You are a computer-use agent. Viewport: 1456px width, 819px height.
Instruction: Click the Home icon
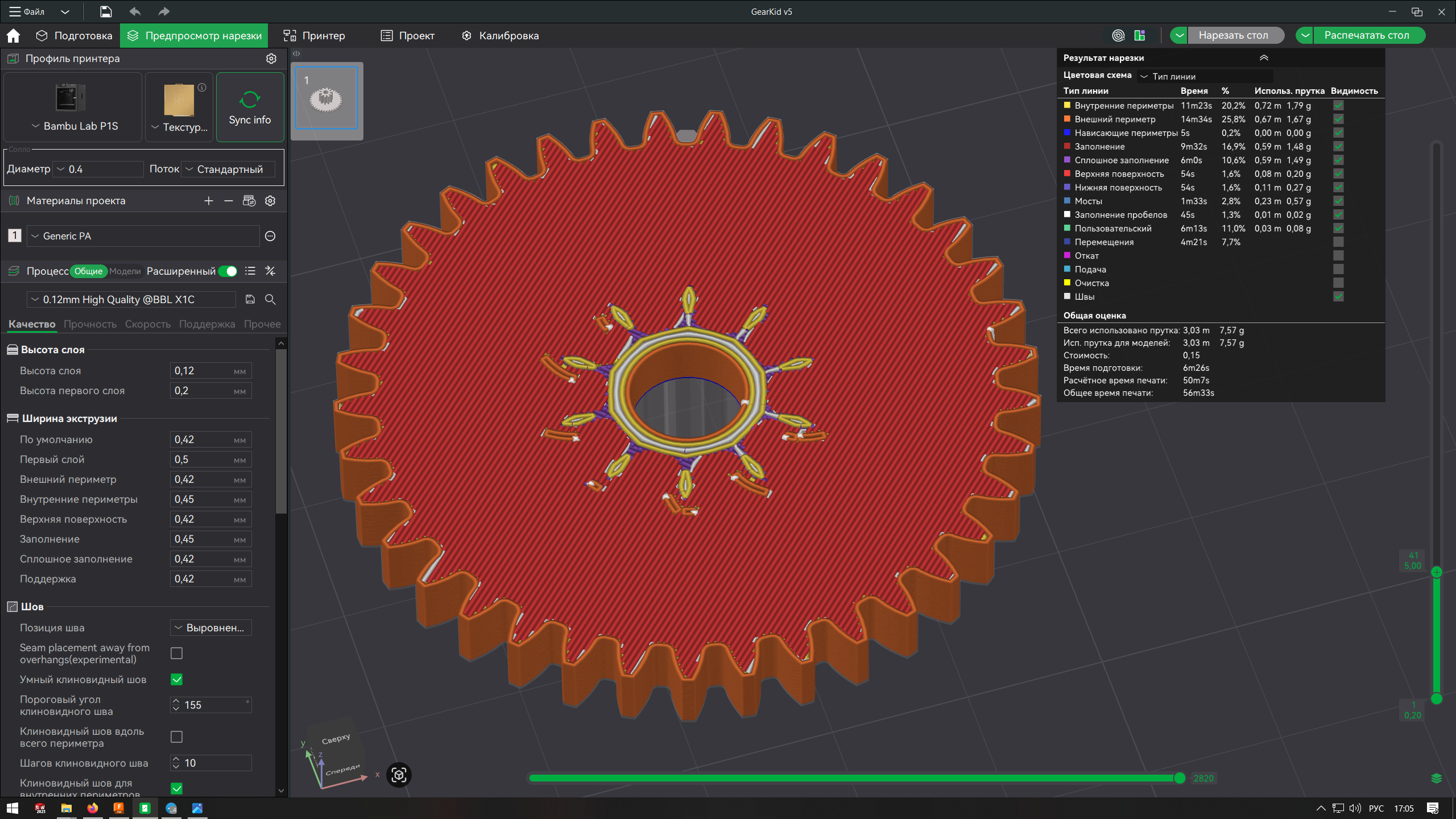coord(13,36)
